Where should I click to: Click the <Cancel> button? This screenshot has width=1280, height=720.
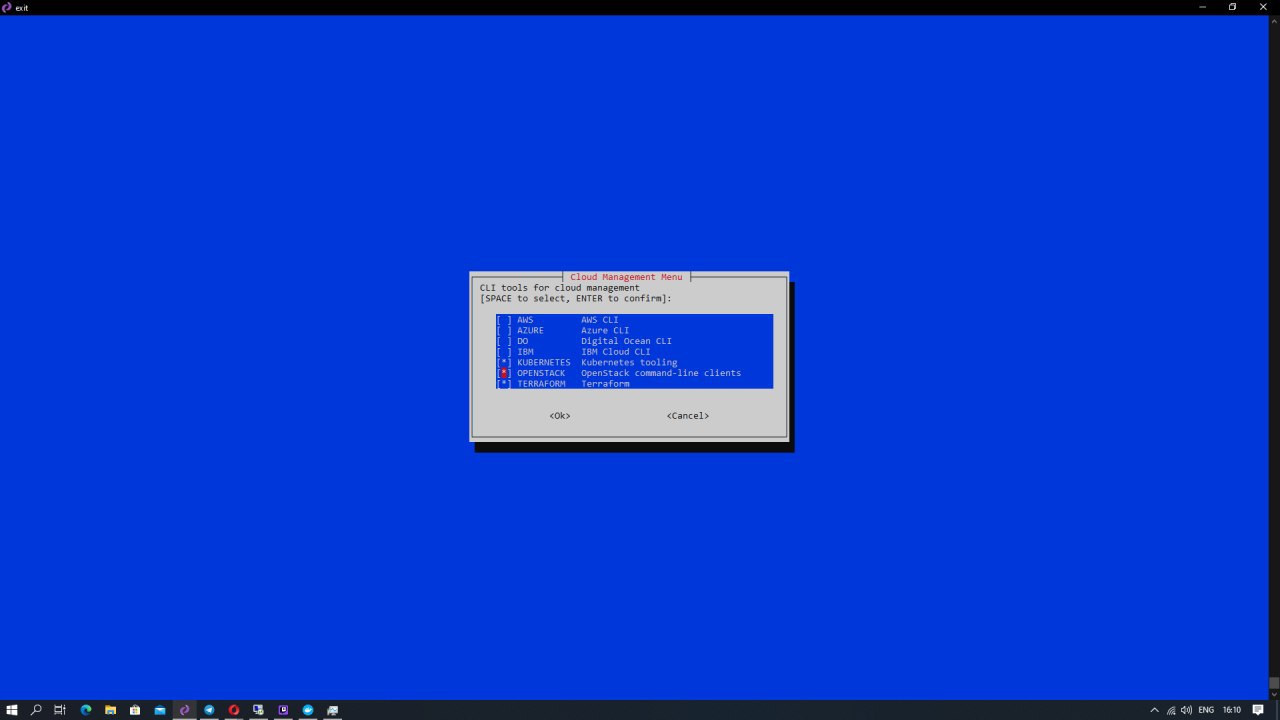pyautogui.click(x=688, y=416)
